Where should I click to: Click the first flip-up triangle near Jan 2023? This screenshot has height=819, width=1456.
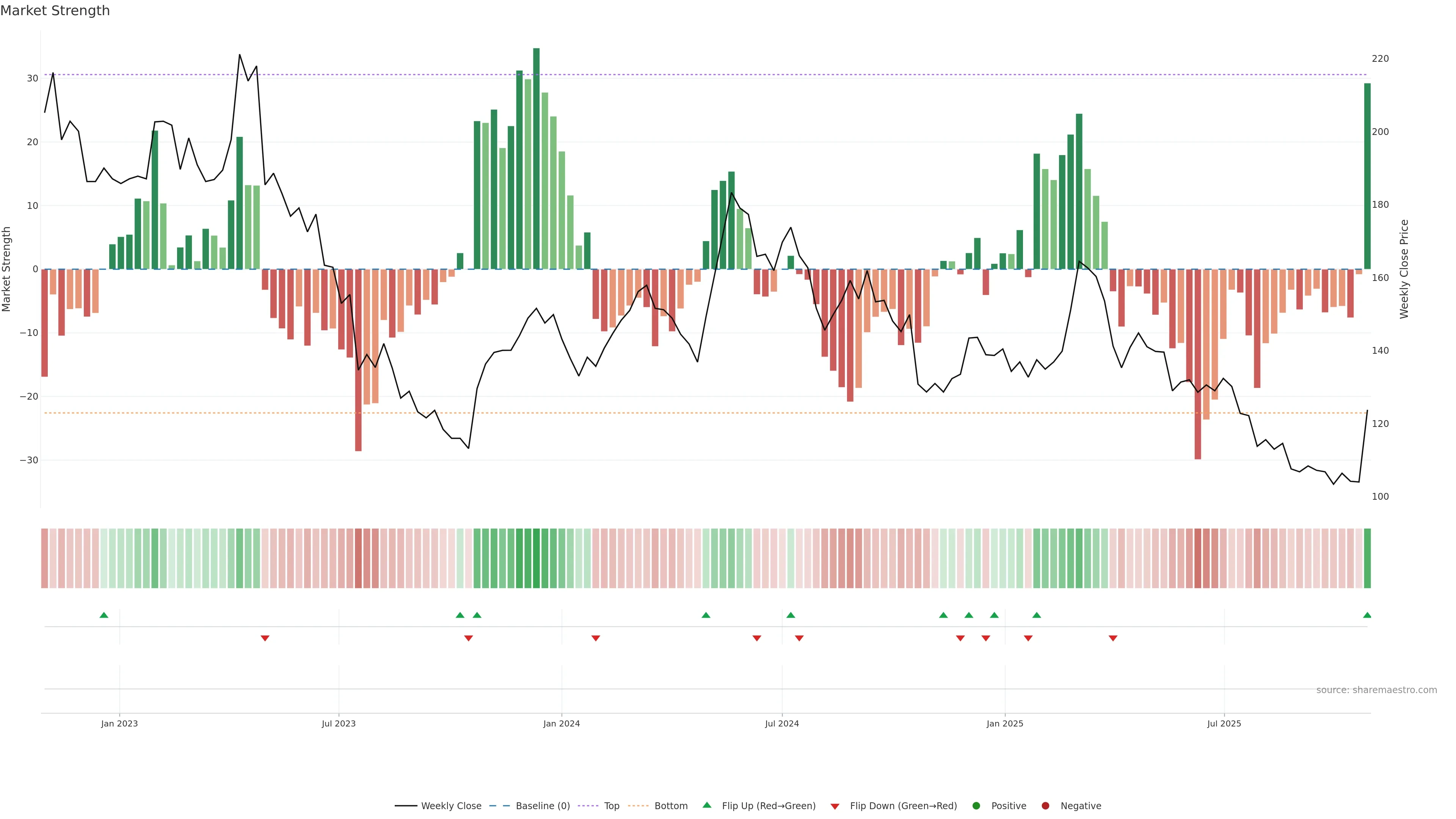104,615
